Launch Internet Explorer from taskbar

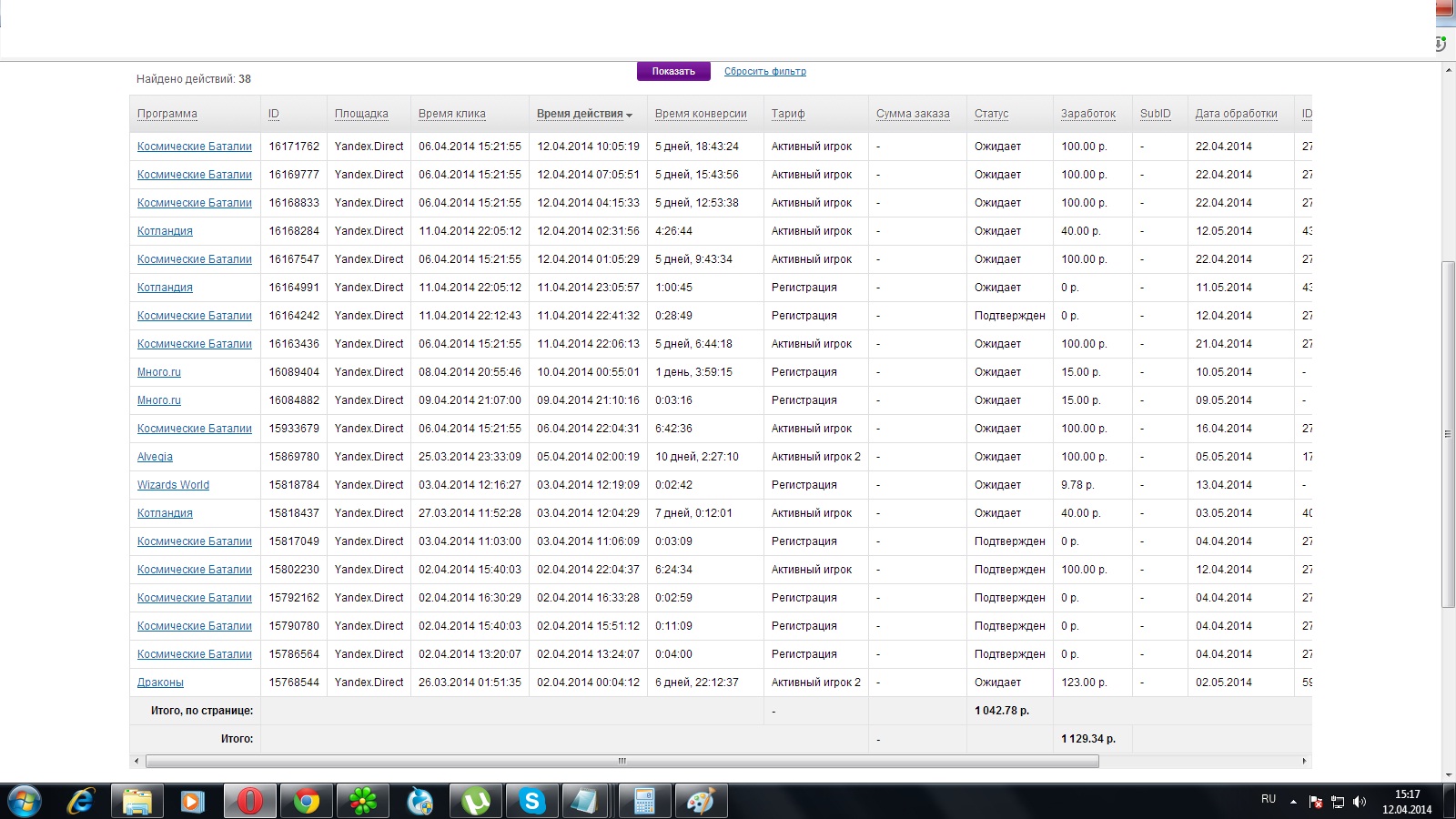(x=81, y=801)
